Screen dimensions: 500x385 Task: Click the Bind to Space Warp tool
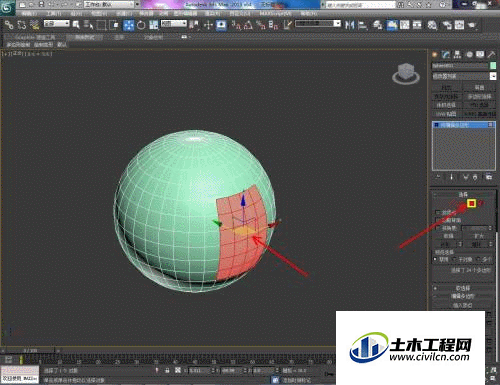[34, 25]
